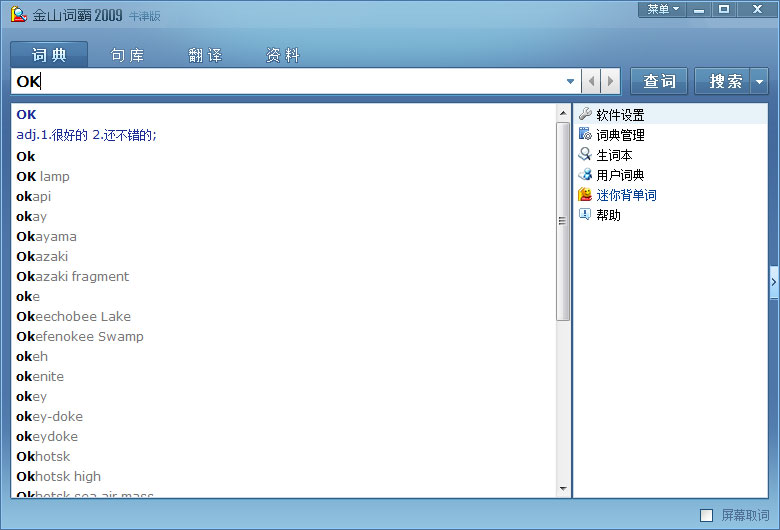Click the 查词 button
Viewport: 780px width, 530px height.
click(659, 81)
